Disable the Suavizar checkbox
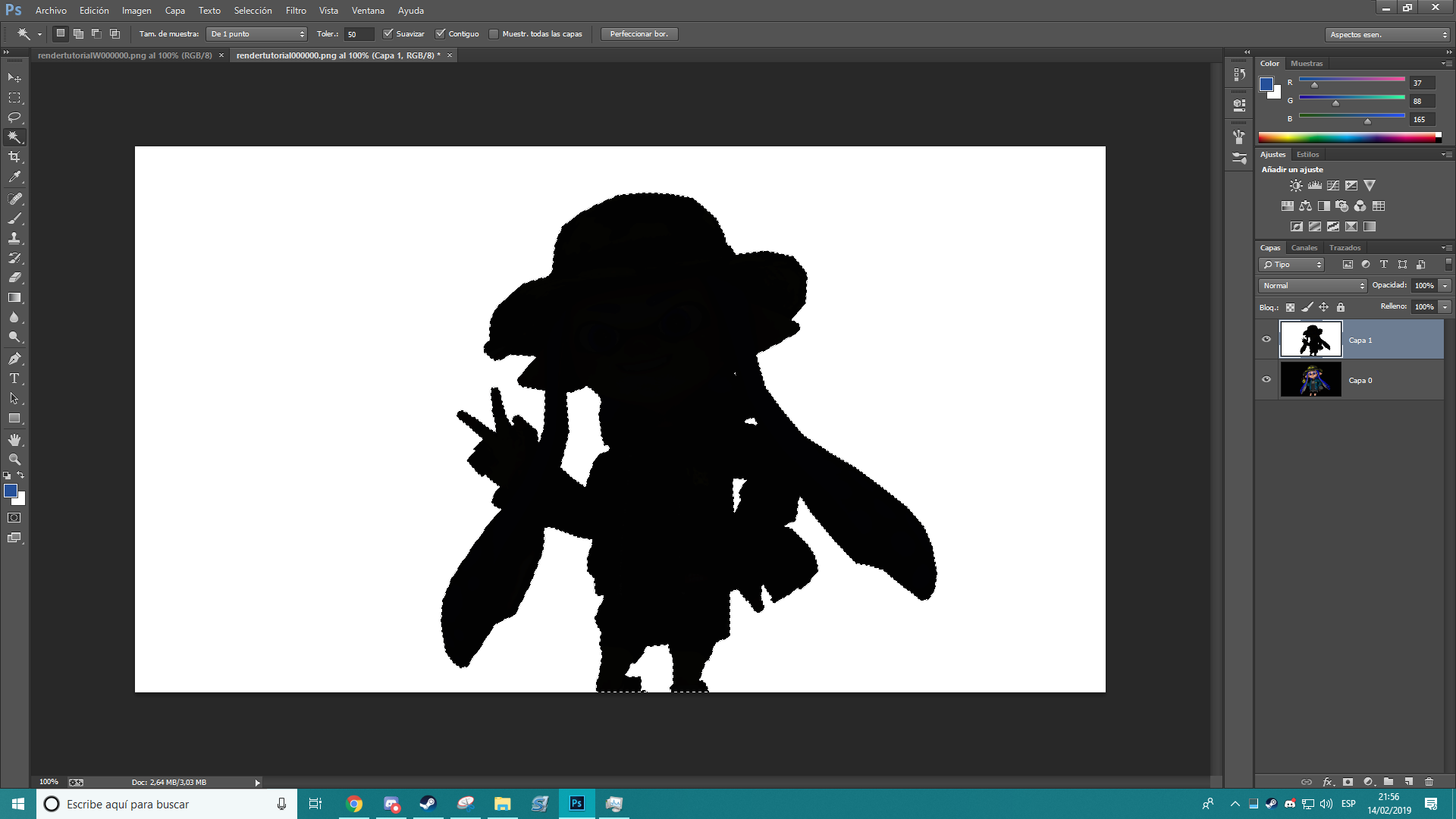1456x819 pixels. click(x=388, y=34)
